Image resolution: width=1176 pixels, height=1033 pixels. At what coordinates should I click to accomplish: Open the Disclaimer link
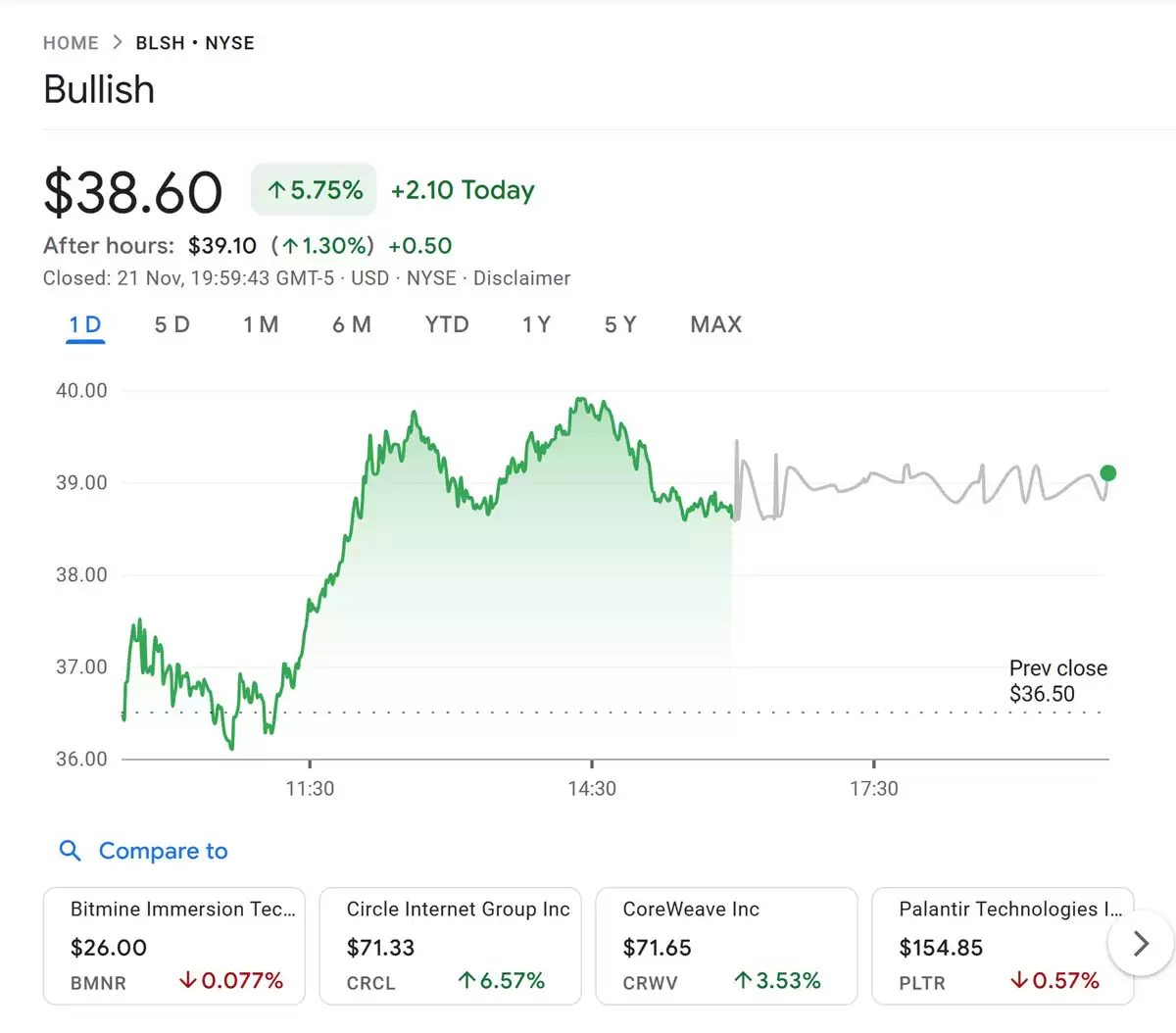point(521,278)
